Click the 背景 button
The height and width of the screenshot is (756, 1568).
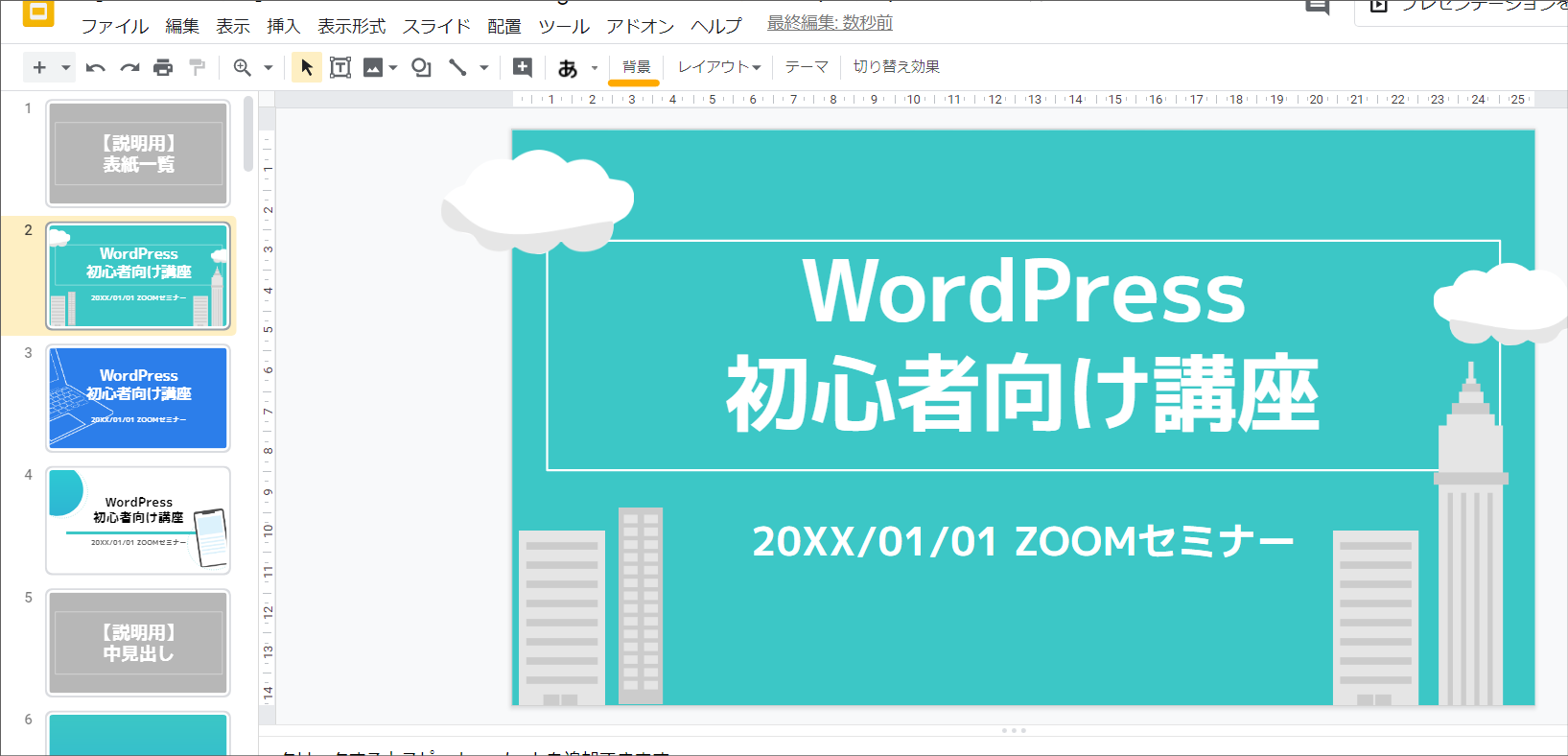[x=636, y=67]
